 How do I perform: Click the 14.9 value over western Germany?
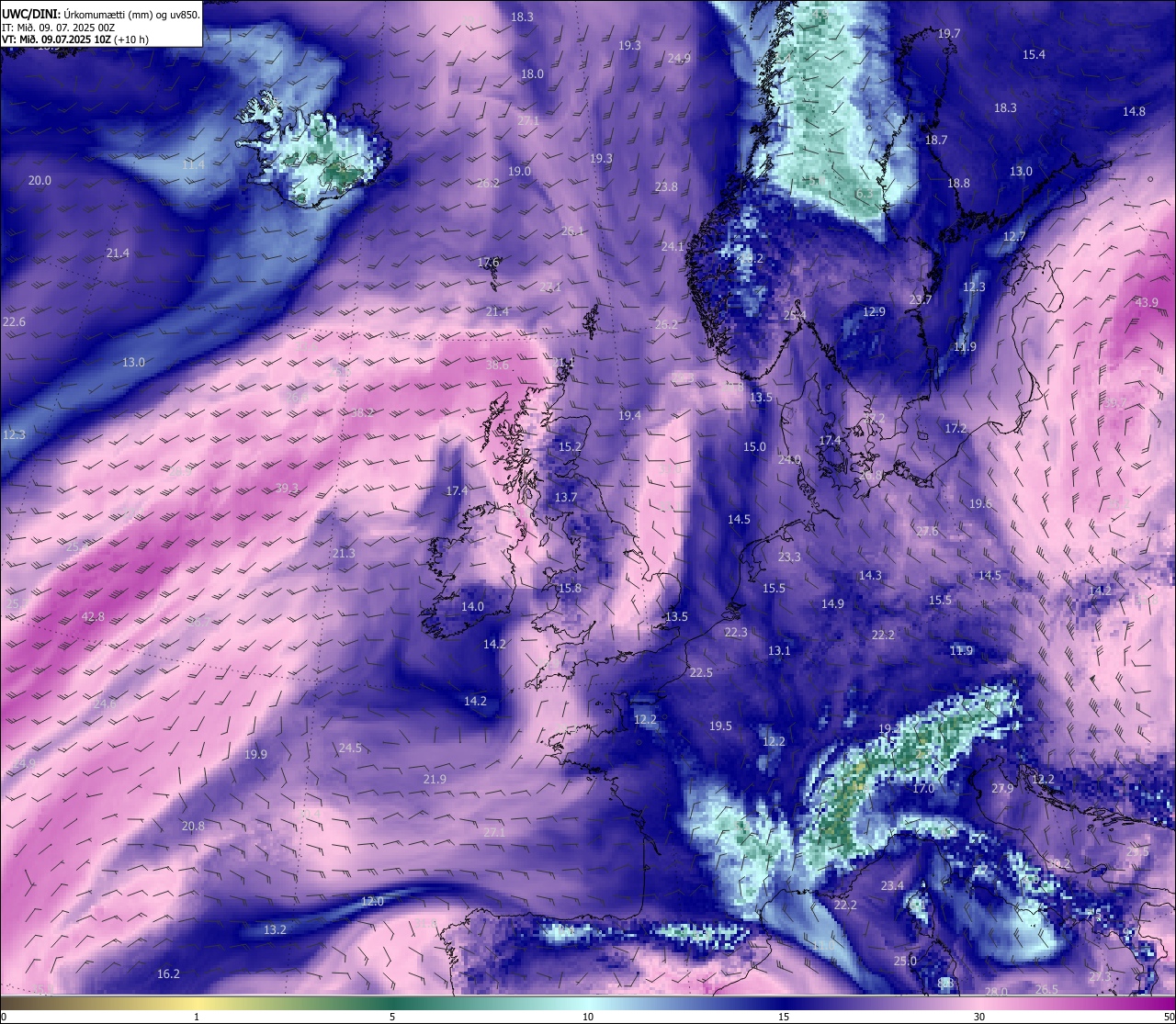click(x=832, y=603)
